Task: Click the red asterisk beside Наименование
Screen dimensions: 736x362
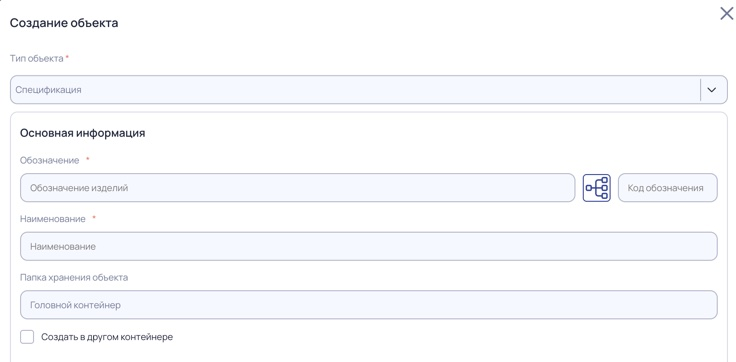Action: pyautogui.click(x=94, y=218)
